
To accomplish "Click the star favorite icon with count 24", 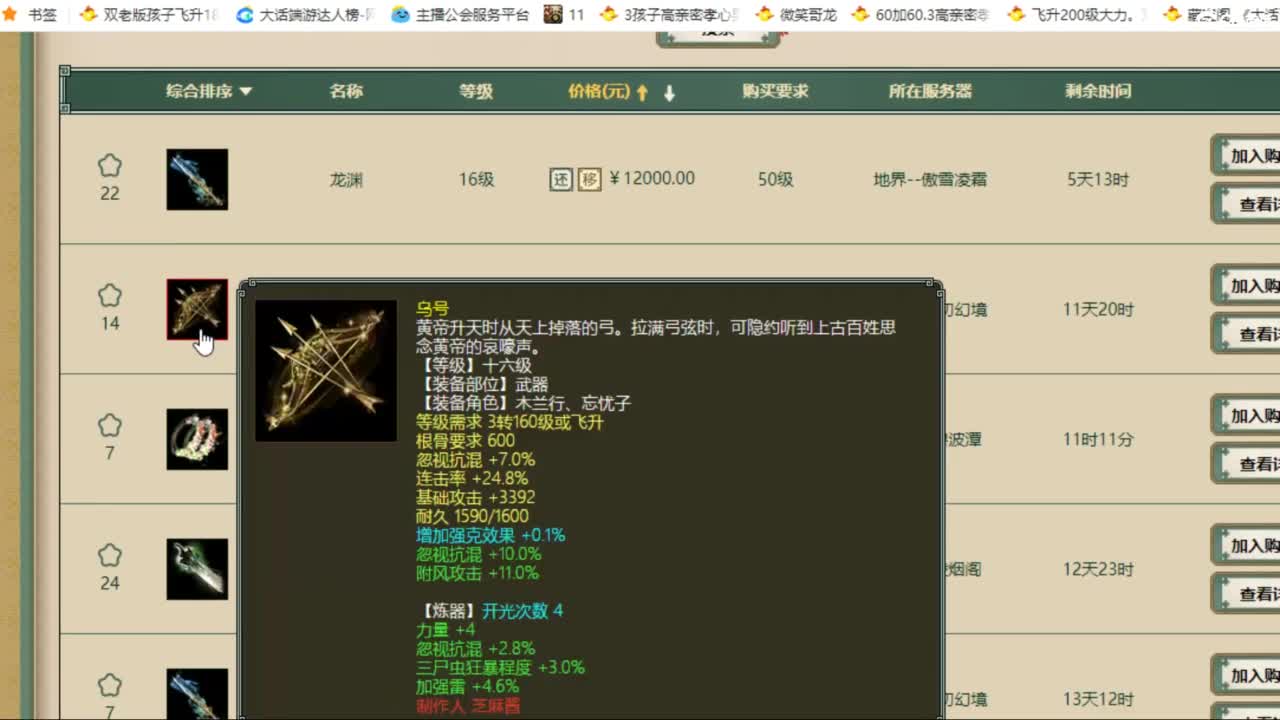I will (x=110, y=556).
